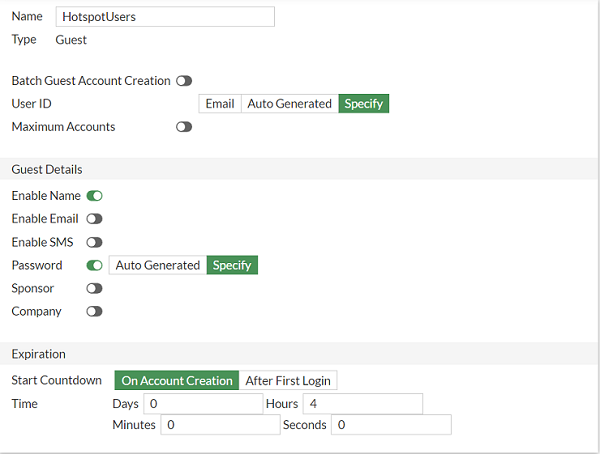Choose Auto Generated for User ID
The width and height of the screenshot is (600, 454).
coord(289,104)
